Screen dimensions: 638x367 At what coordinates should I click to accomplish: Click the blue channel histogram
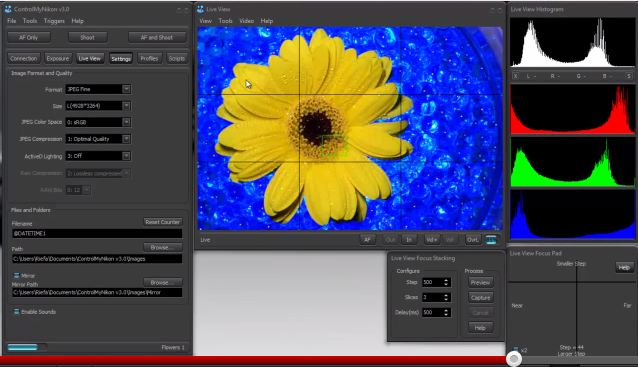point(572,215)
